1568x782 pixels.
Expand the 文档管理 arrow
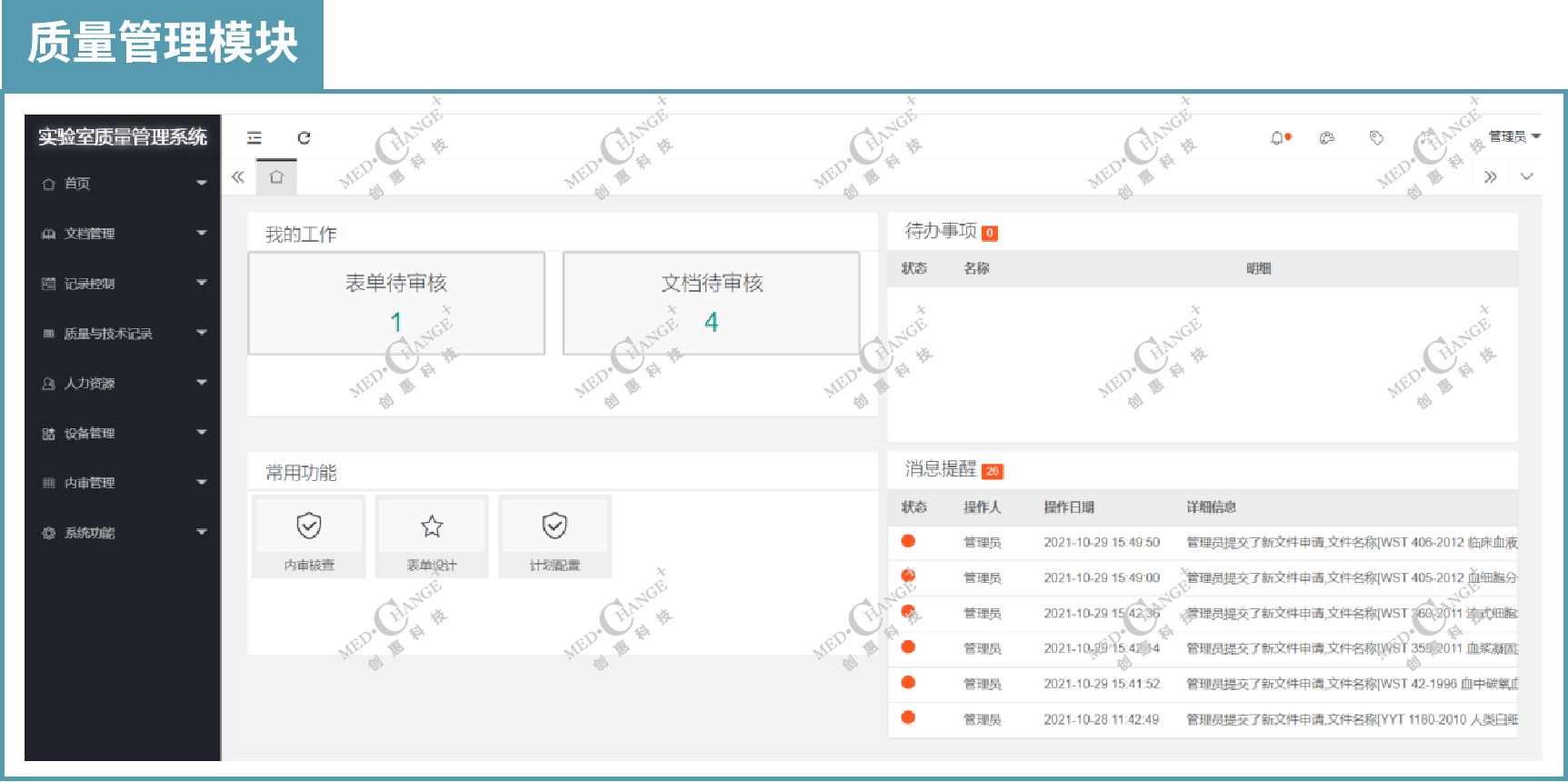[202, 233]
